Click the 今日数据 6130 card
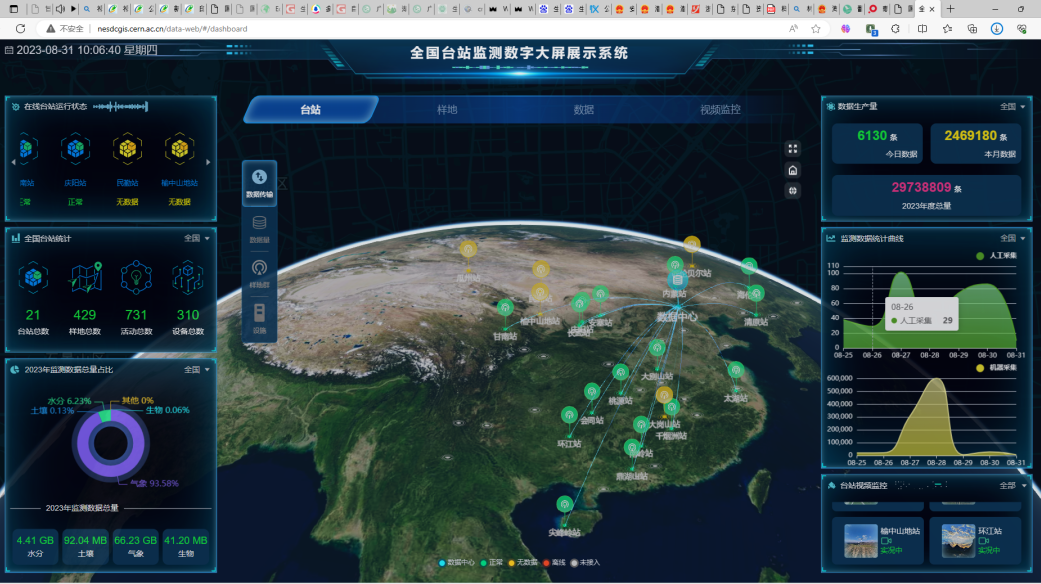The height and width of the screenshot is (584, 1041). coord(877,143)
